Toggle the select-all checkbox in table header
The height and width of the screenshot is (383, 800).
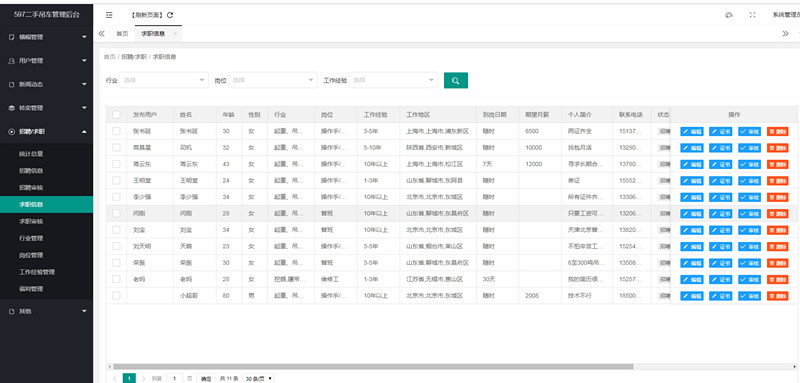[116, 115]
